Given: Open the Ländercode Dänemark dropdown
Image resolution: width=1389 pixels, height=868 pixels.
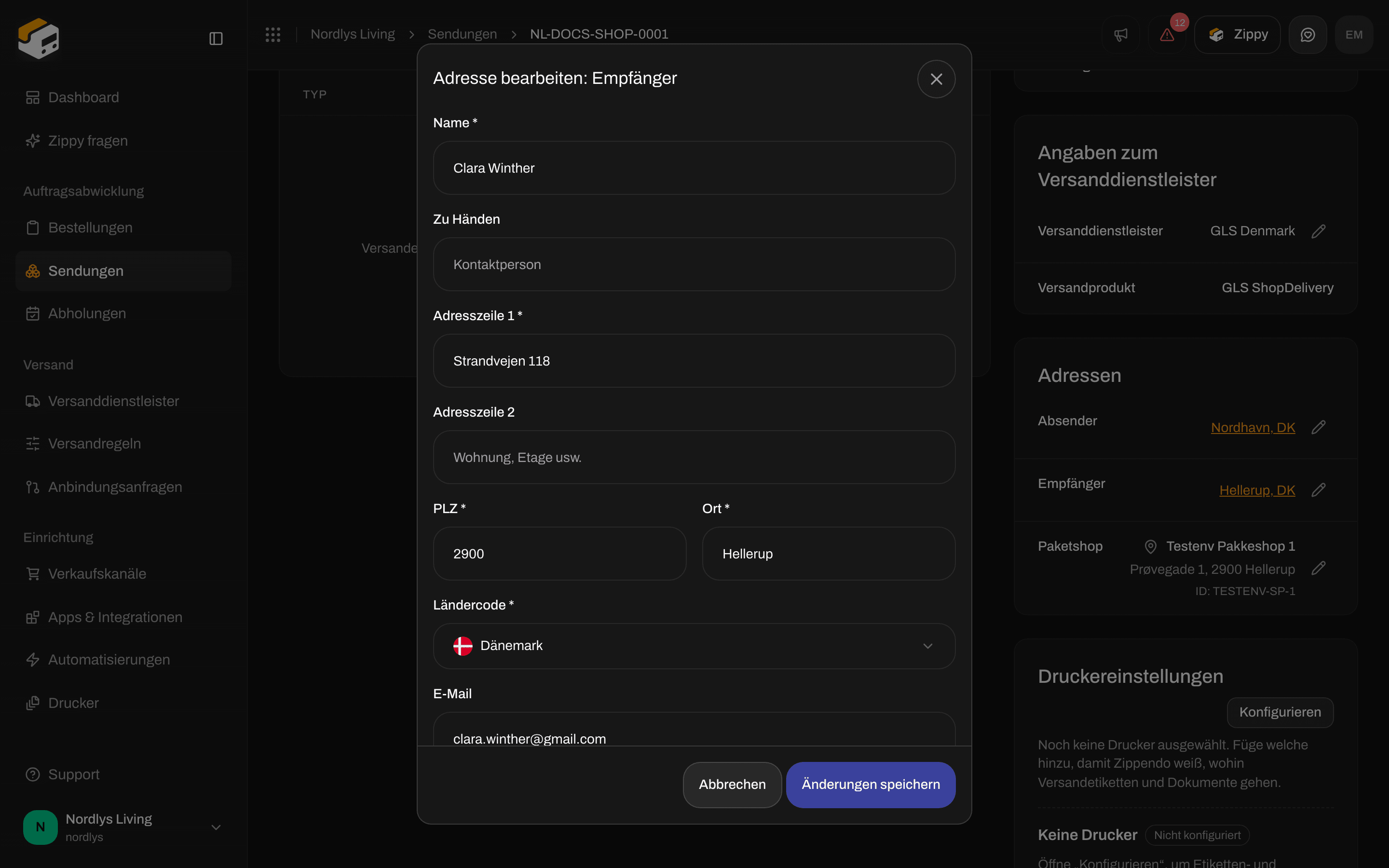Looking at the screenshot, I should [694, 646].
